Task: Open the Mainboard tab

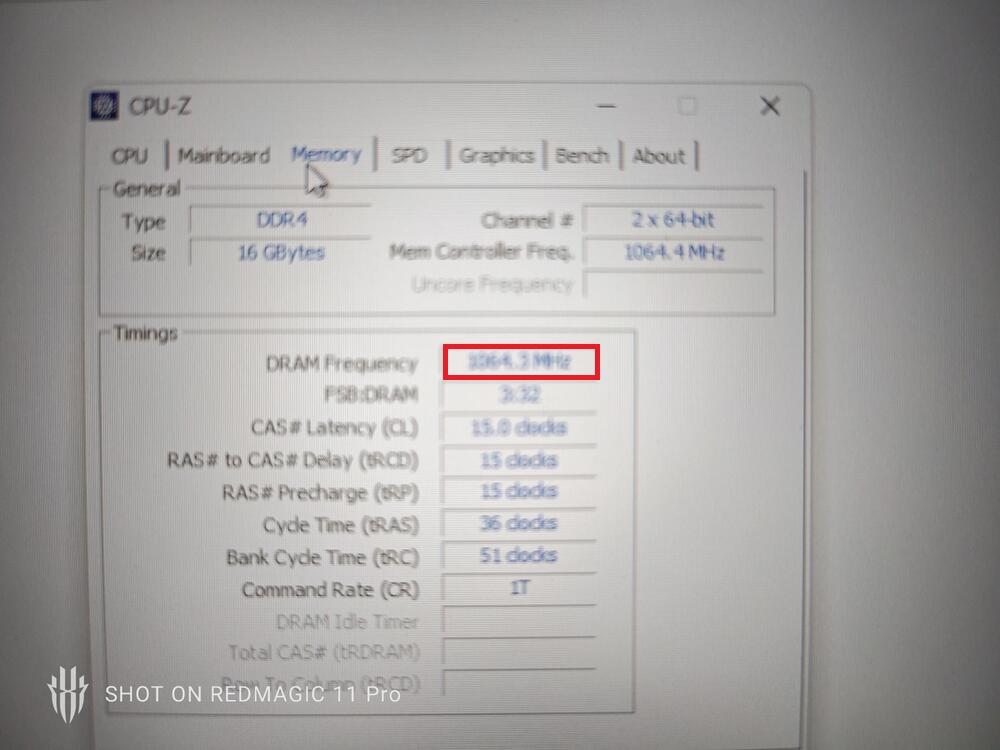Action: (224, 156)
